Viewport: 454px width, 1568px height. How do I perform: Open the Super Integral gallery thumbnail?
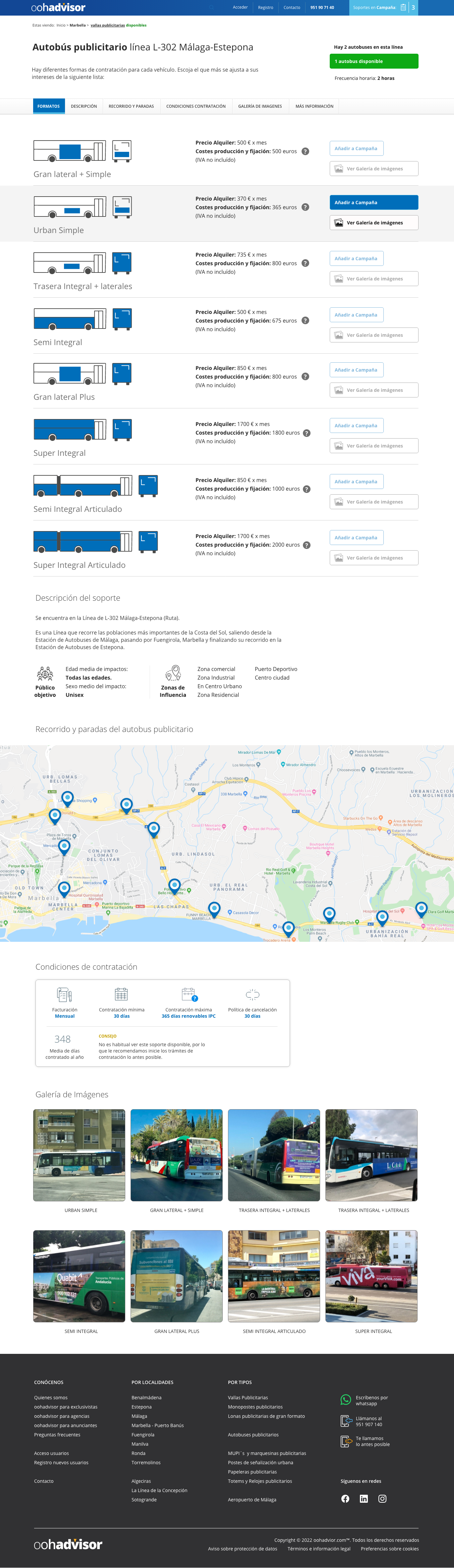[371, 1276]
